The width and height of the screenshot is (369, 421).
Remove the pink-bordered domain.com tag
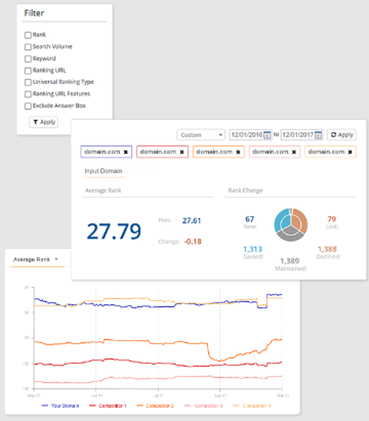(x=294, y=152)
